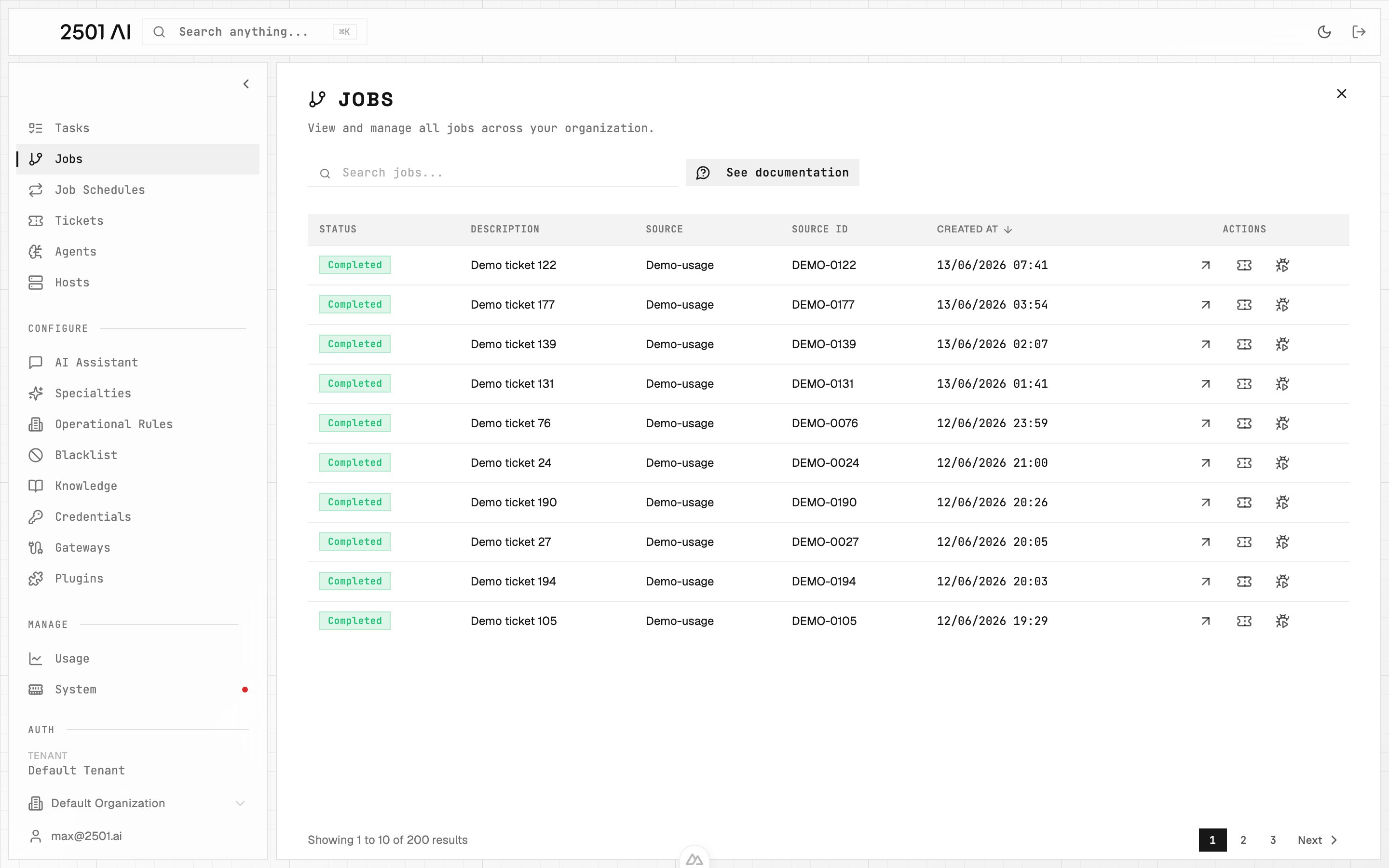1389x868 pixels.
Task: Open Tasks in the sidebar
Action: (x=138, y=128)
